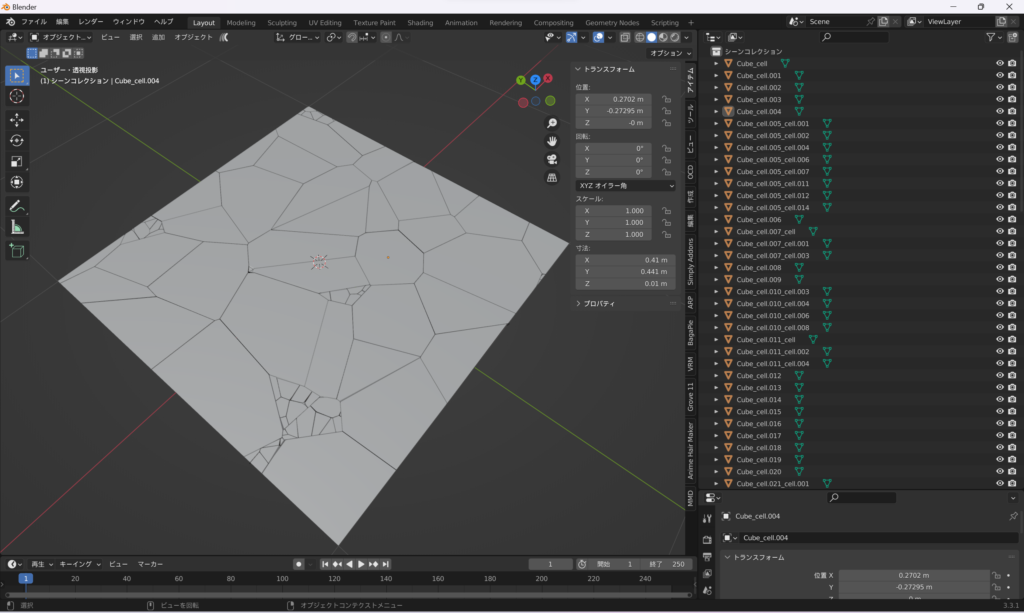Switch to perspective/orthographic grid view icon
The width and height of the screenshot is (1024, 613).
click(x=551, y=177)
